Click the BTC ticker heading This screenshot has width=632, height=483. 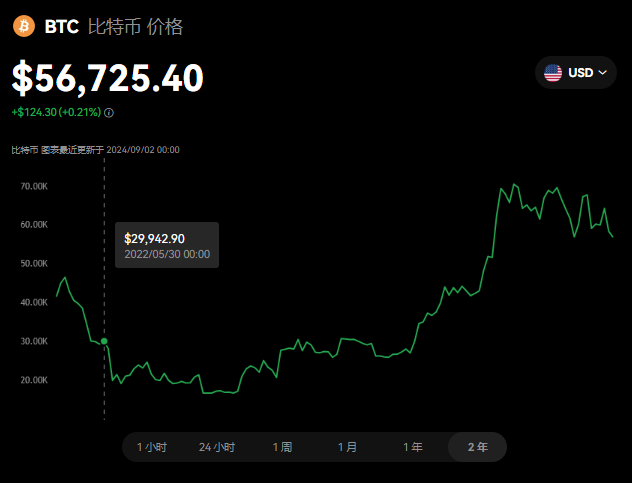(x=62, y=27)
